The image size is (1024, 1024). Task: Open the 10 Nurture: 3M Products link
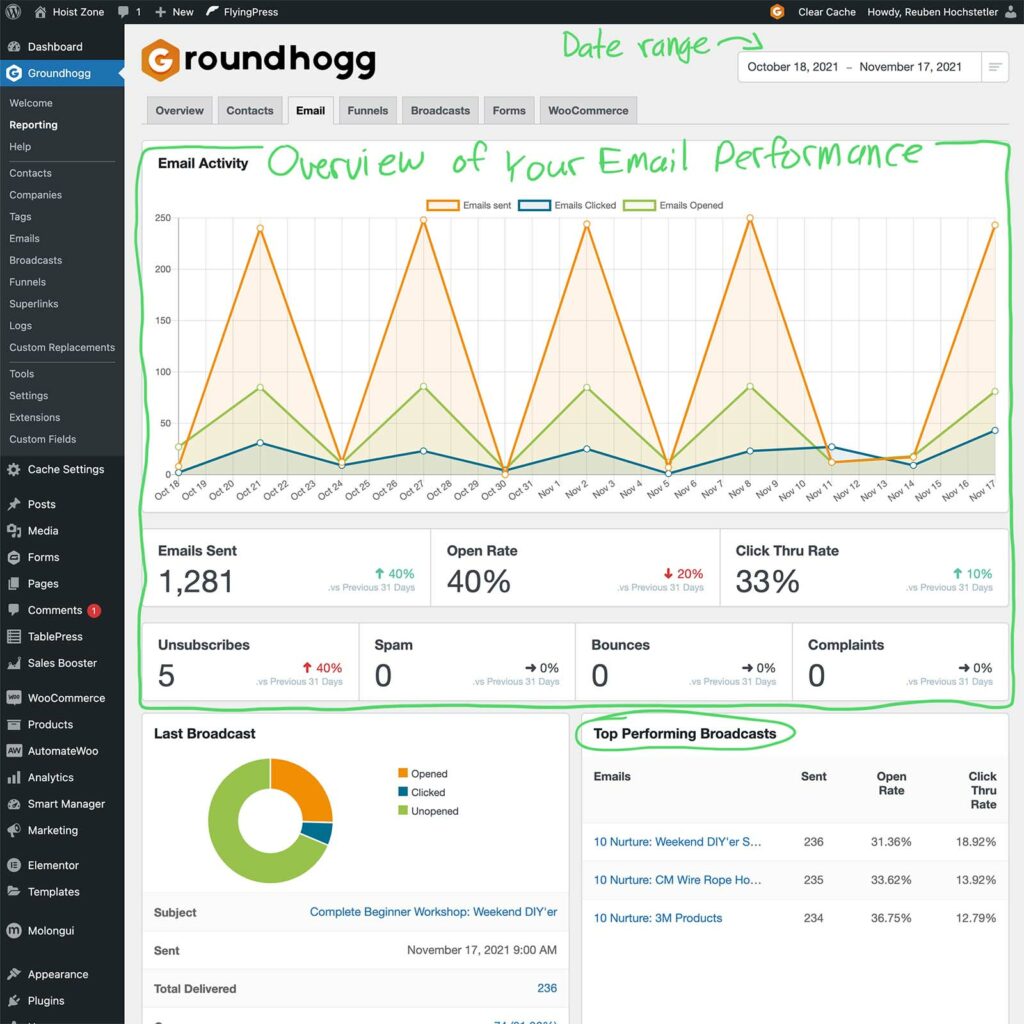657,918
